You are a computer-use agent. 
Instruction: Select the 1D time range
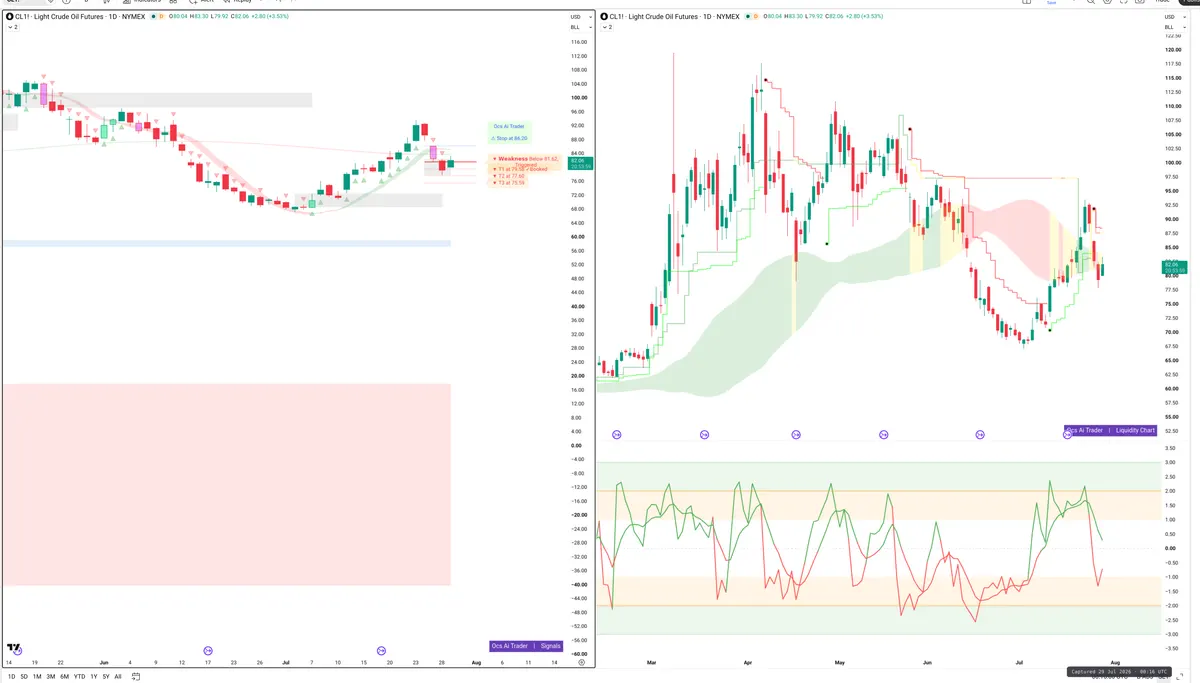click(10, 676)
